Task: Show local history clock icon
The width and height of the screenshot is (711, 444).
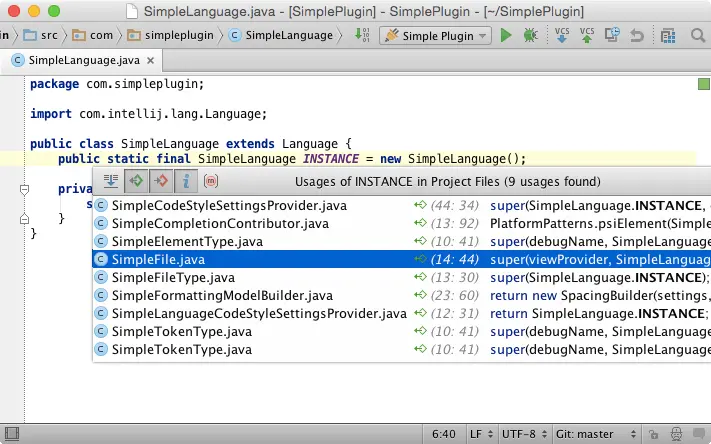Action: pyautogui.click(x=612, y=35)
